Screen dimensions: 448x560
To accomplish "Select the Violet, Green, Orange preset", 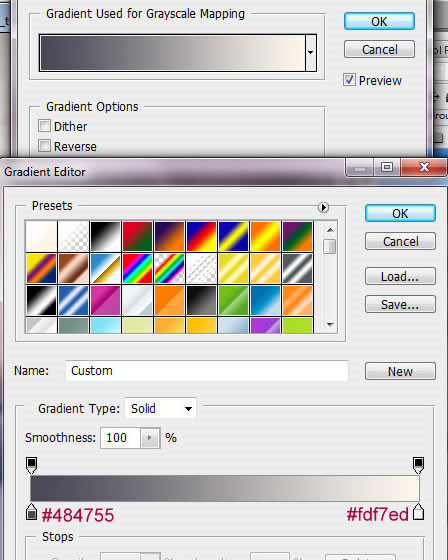I will (x=297, y=236).
